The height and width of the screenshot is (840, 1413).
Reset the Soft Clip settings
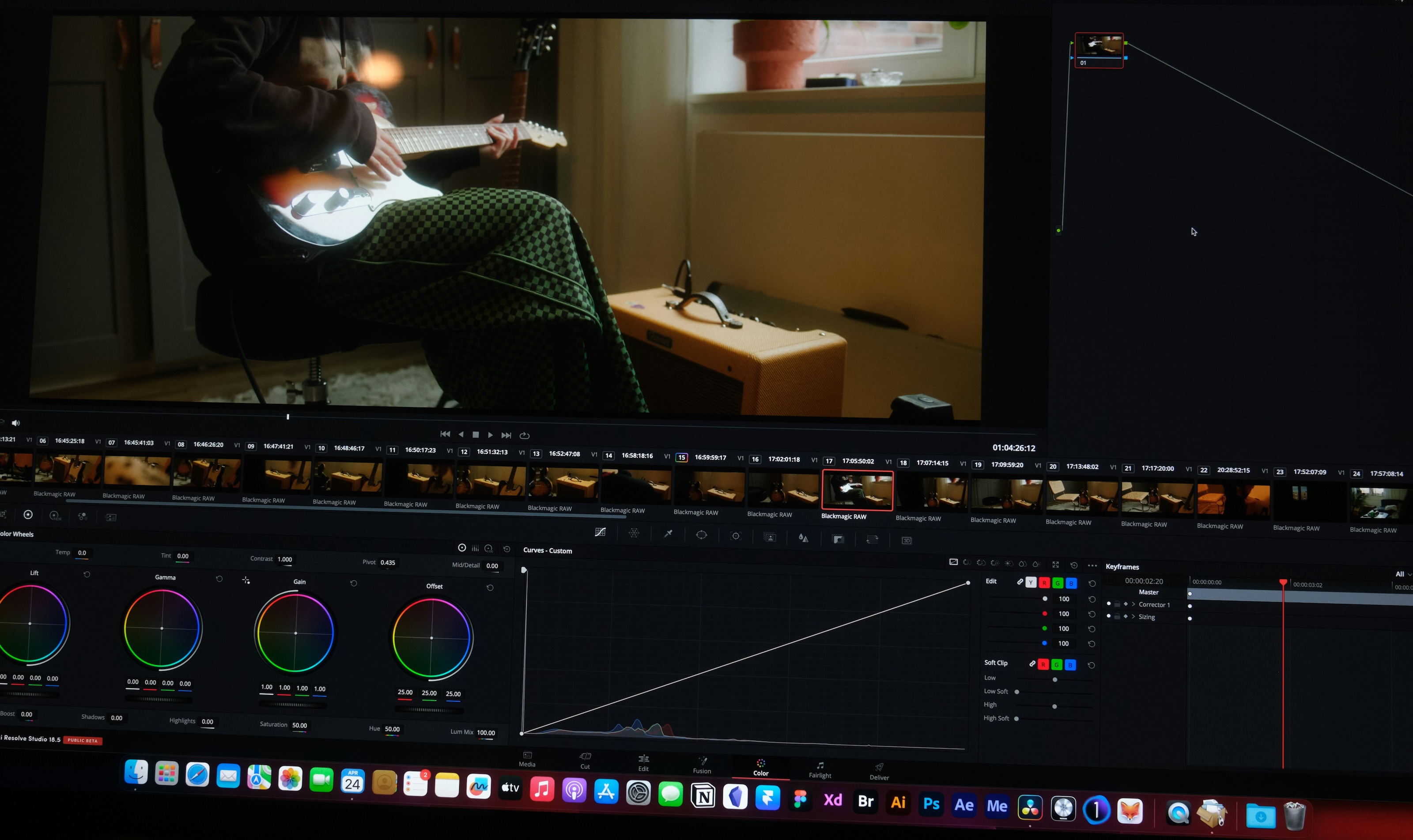tap(1091, 665)
